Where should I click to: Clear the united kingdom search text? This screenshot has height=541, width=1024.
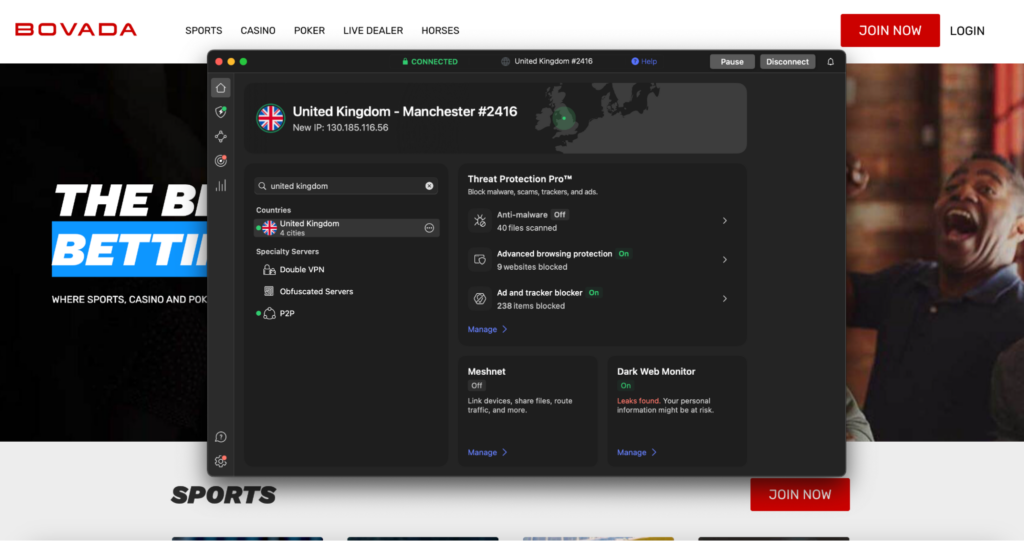[429, 186]
